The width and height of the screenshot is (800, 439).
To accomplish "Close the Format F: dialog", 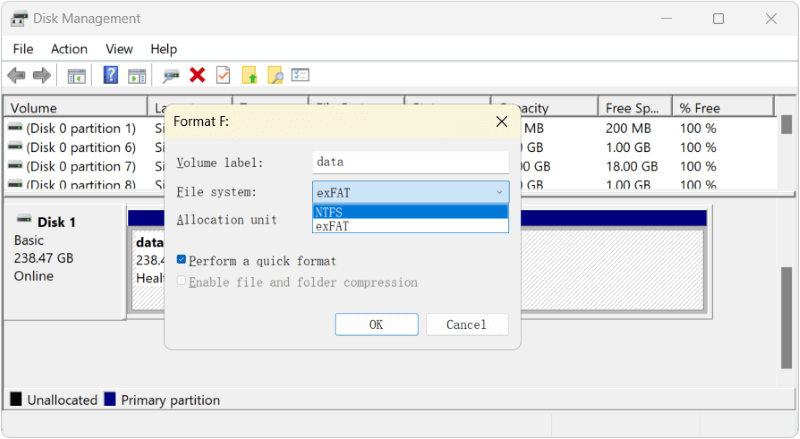I will (502, 122).
